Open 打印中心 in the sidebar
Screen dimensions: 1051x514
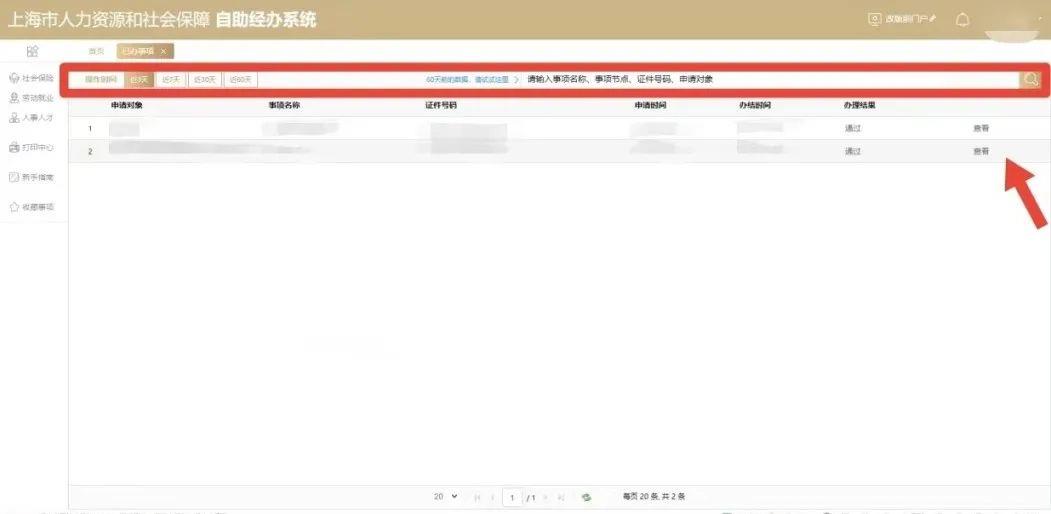[x=32, y=147]
